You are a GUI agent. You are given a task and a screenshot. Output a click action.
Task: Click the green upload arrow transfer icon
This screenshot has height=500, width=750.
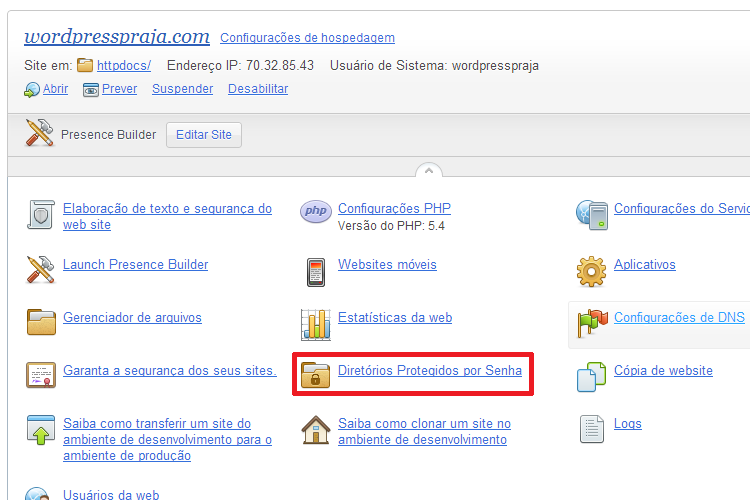[41, 430]
